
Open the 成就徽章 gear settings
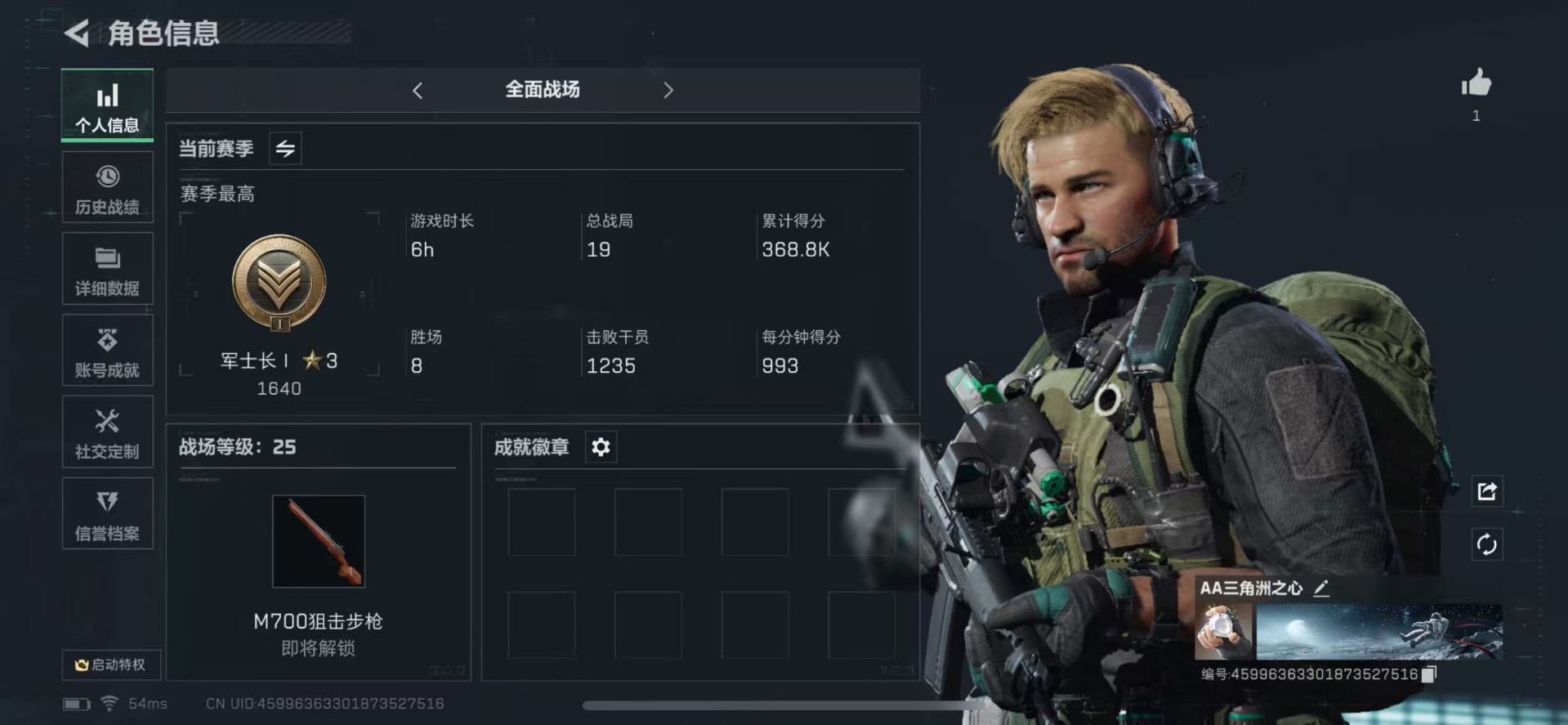(x=601, y=447)
